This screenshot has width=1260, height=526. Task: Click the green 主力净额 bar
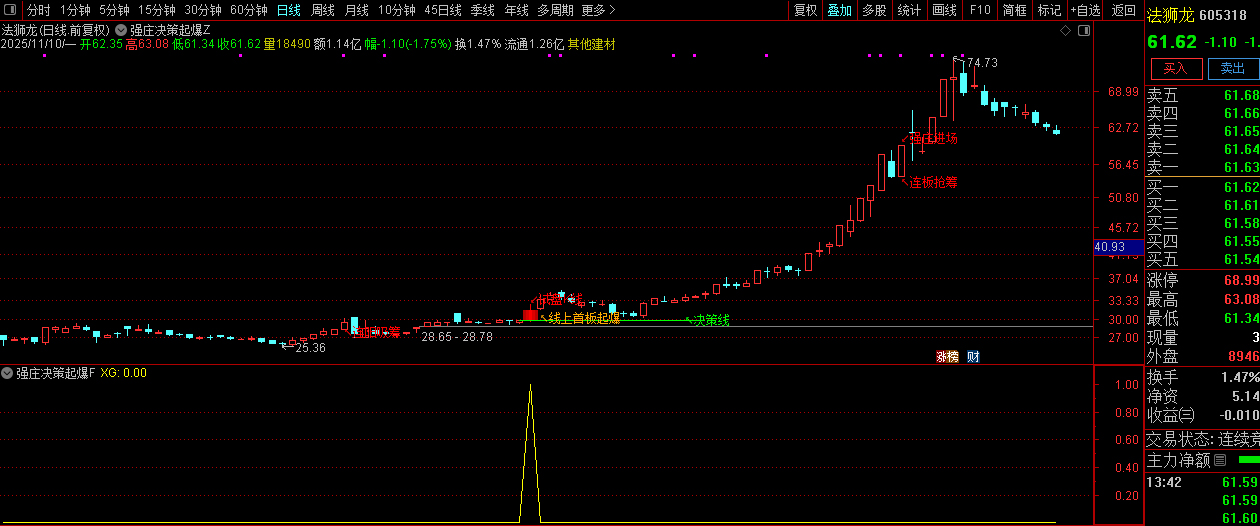coord(1248,460)
